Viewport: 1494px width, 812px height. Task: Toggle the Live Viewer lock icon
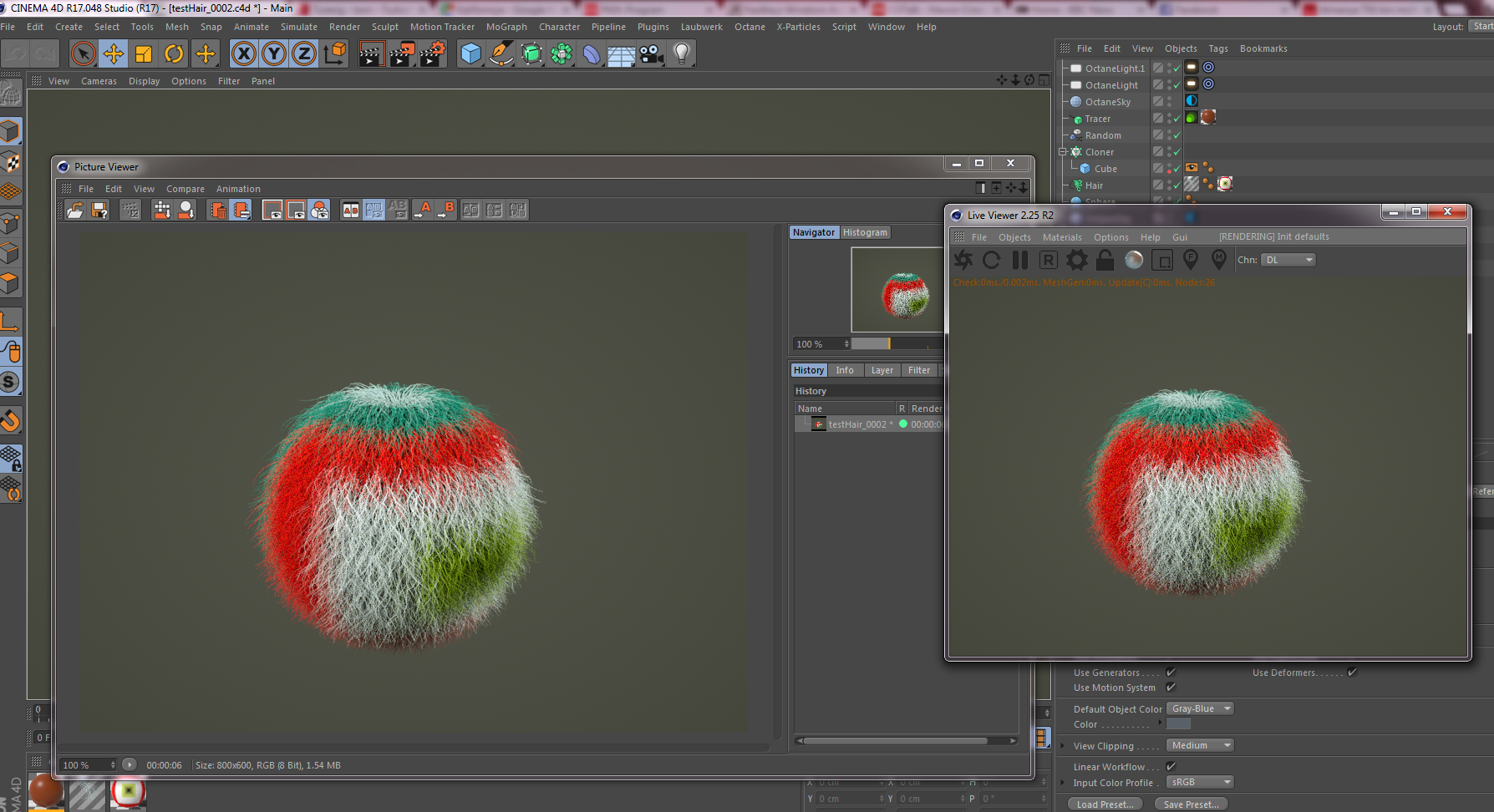[x=1105, y=261]
